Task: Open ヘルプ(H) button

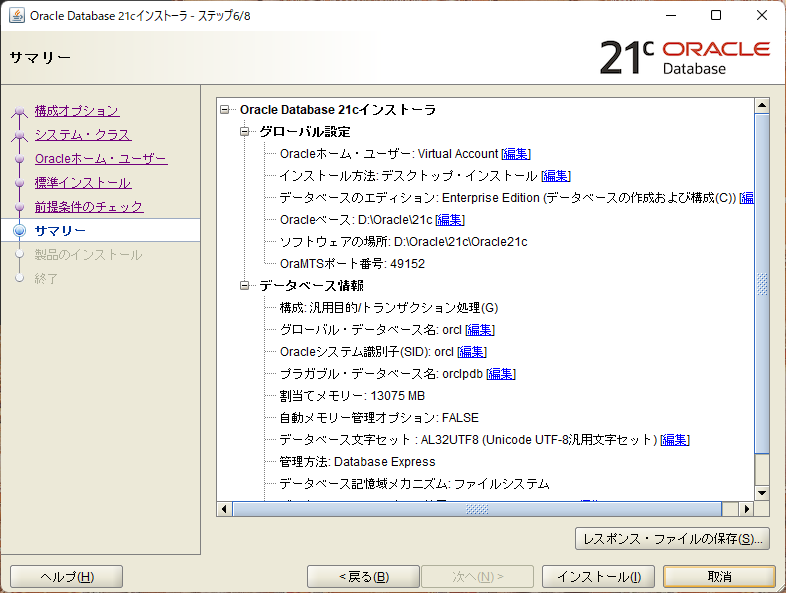Action: [67, 577]
